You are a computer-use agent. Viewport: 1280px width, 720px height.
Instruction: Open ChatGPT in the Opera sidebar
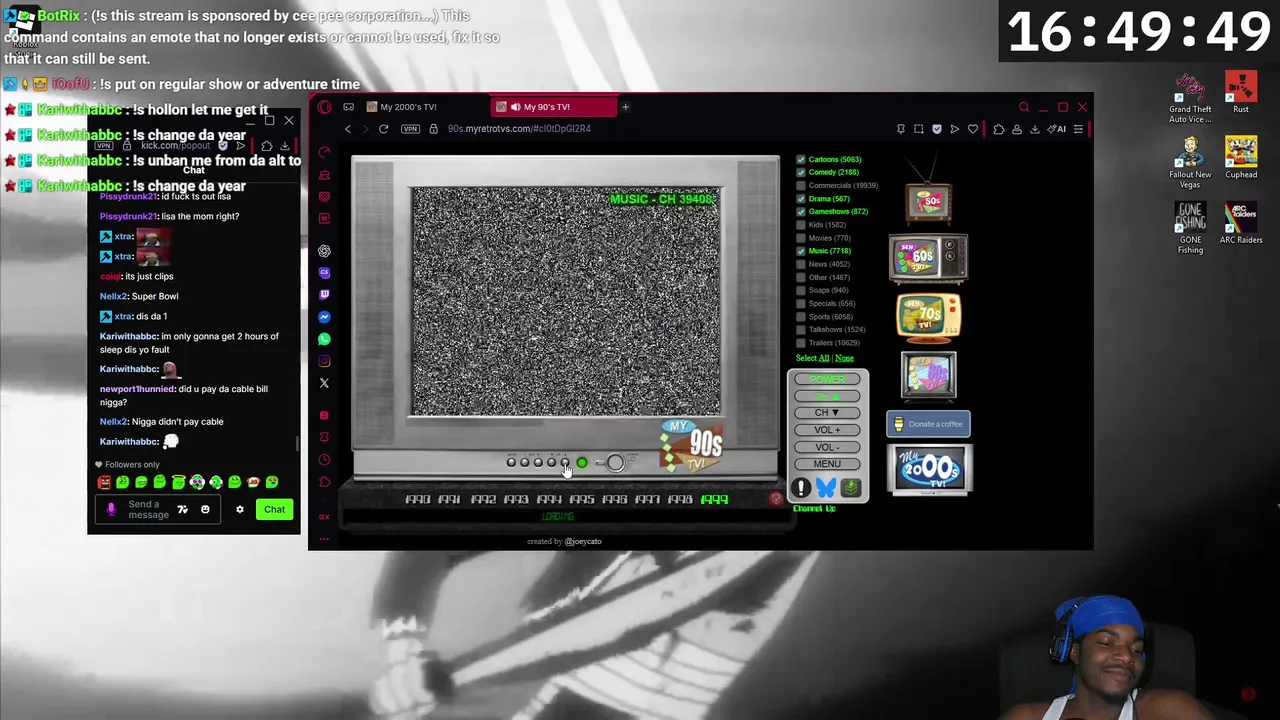tap(324, 251)
